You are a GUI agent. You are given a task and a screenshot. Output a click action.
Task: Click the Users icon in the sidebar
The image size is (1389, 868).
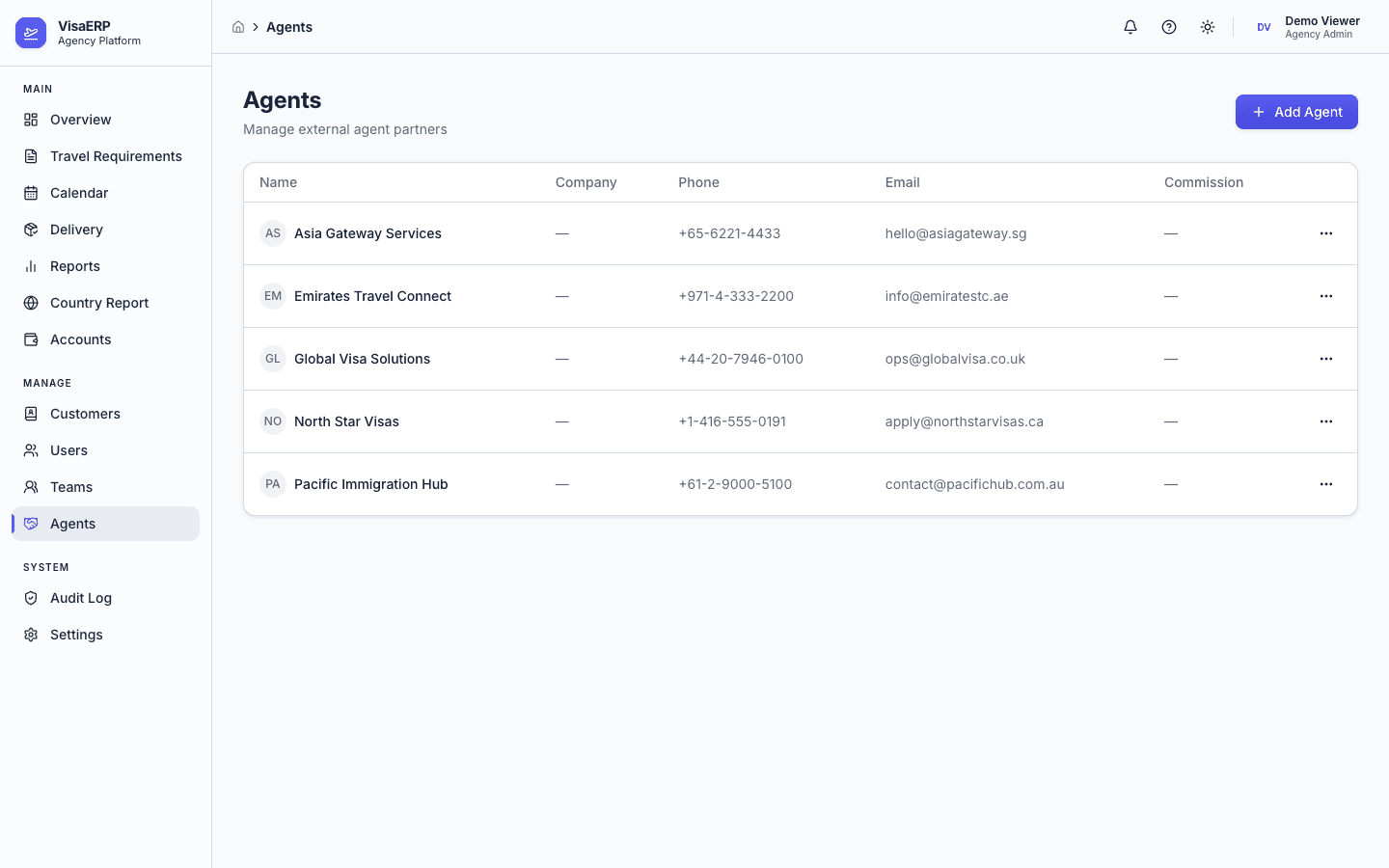coord(30,450)
